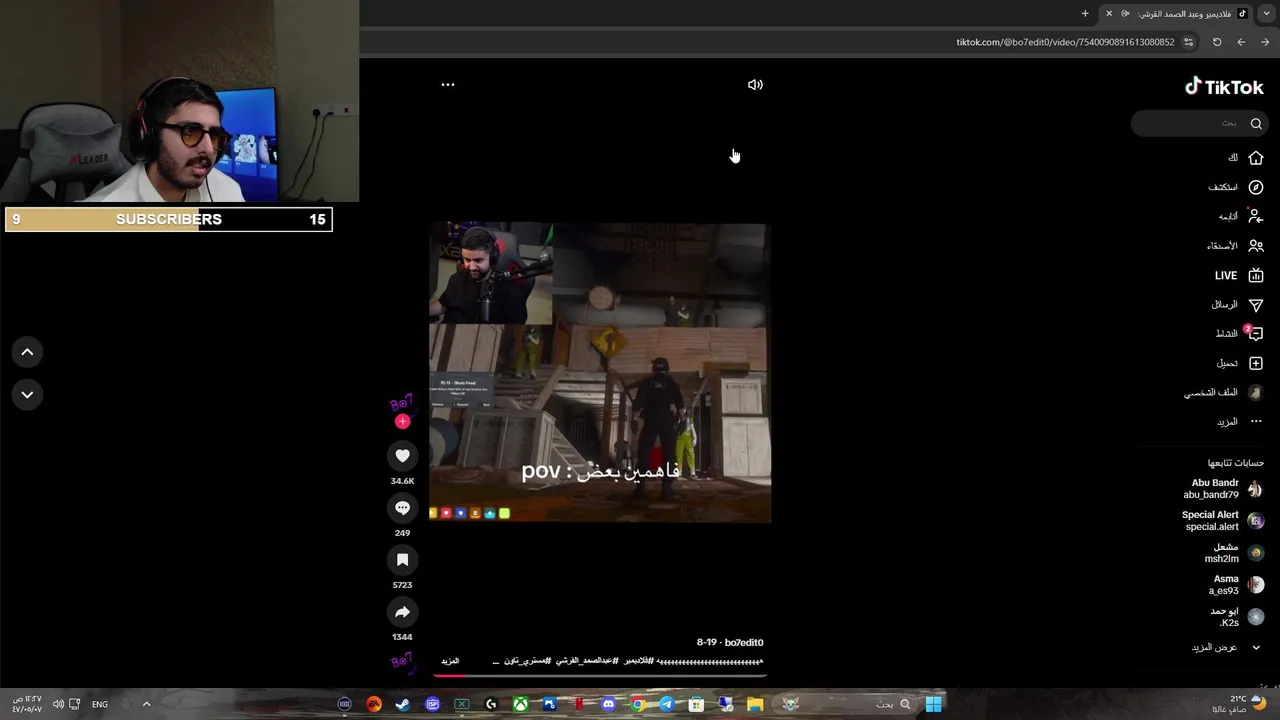The height and width of the screenshot is (720, 1280).
Task: Go to next video with down arrow
Action: point(27,394)
